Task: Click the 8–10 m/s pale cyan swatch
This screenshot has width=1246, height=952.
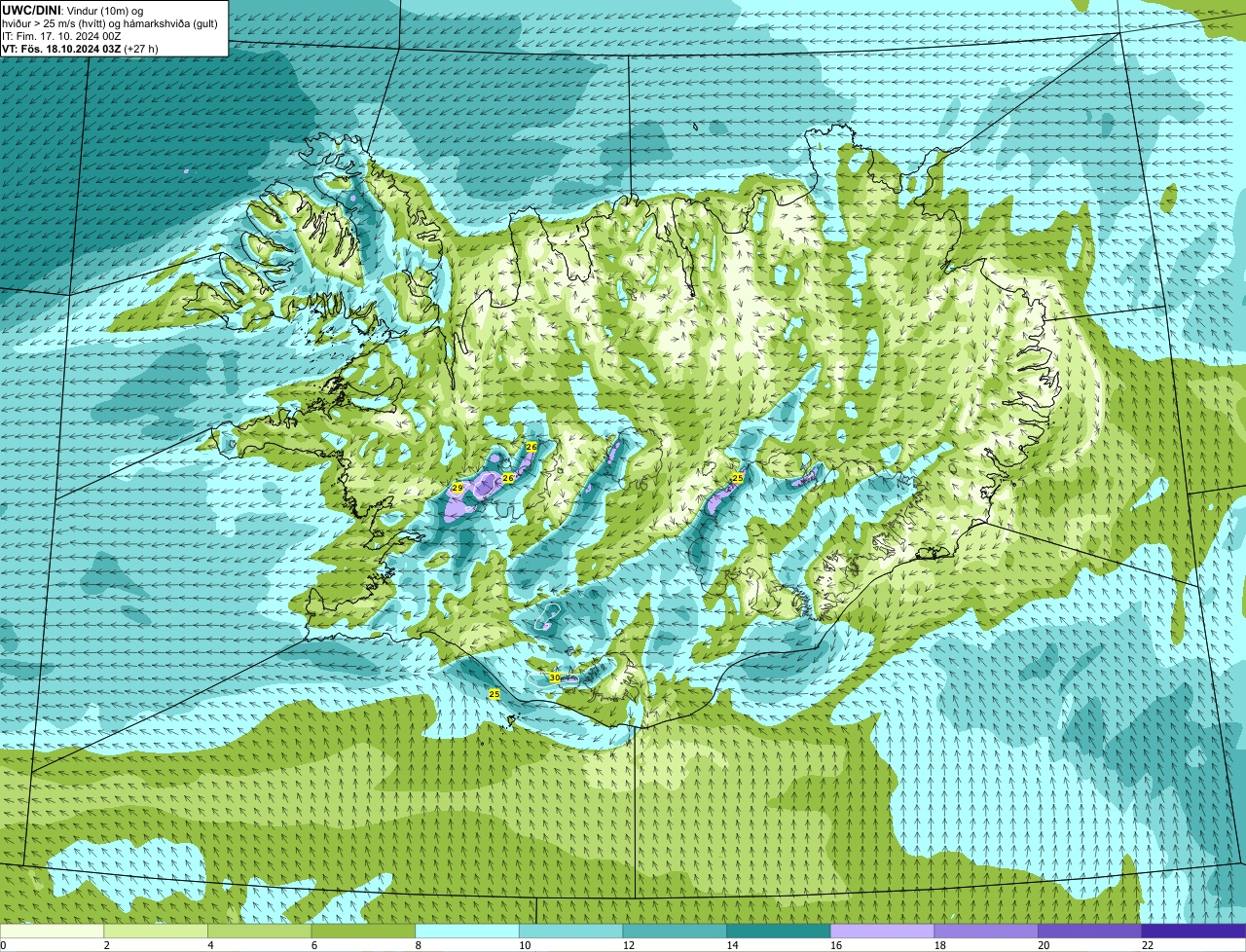Action: [467, 931]
